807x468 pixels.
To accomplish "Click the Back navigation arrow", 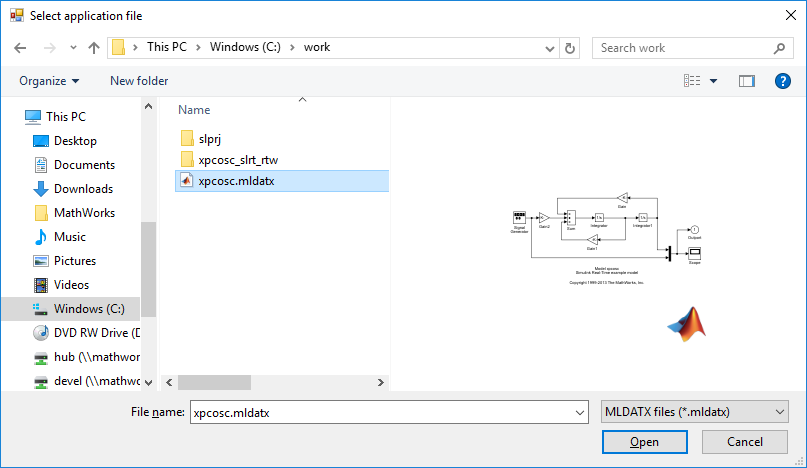I will 22,48.
